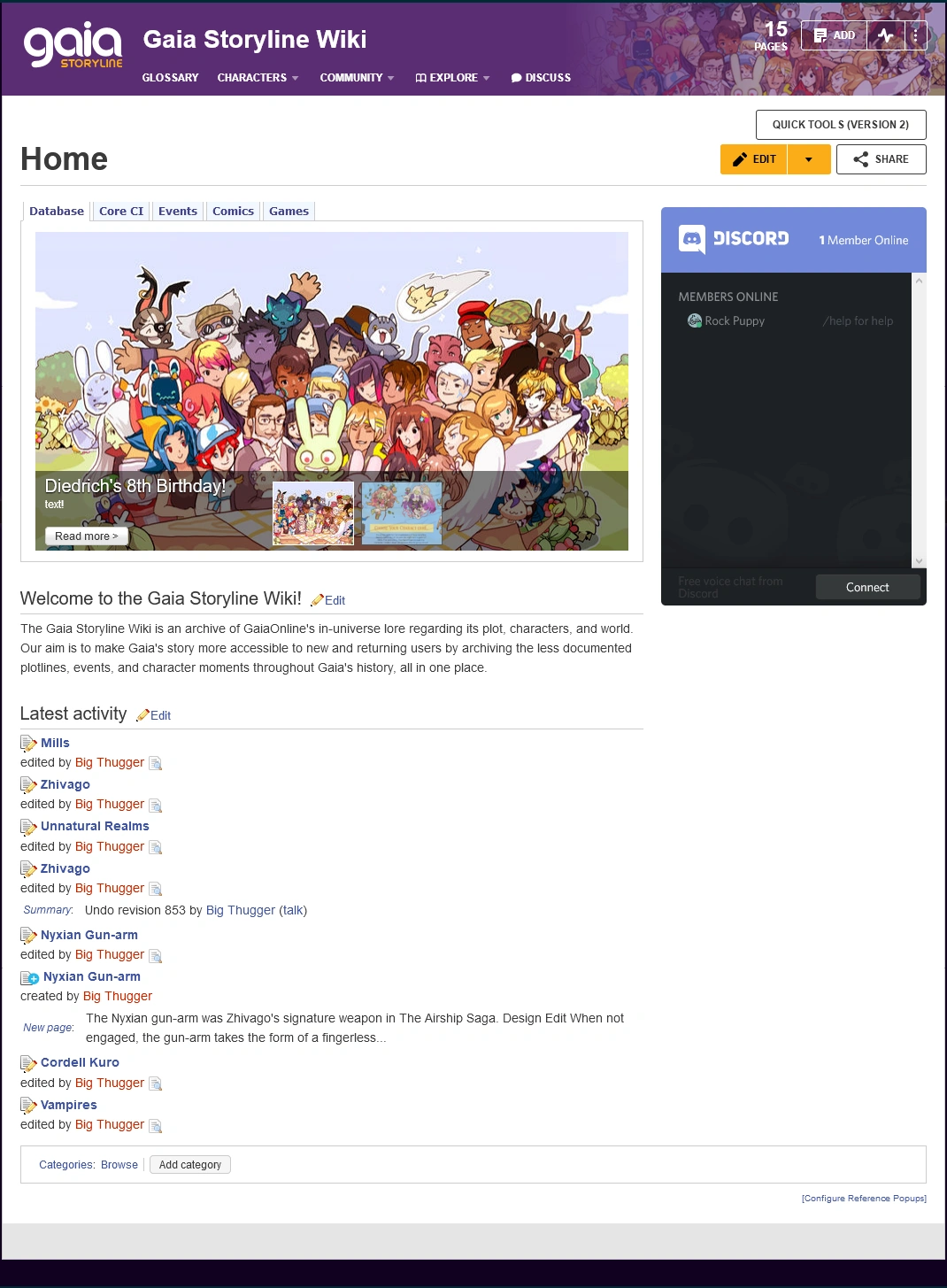Expand the CHARACTERS navigation dropdown

click(257, 78)
